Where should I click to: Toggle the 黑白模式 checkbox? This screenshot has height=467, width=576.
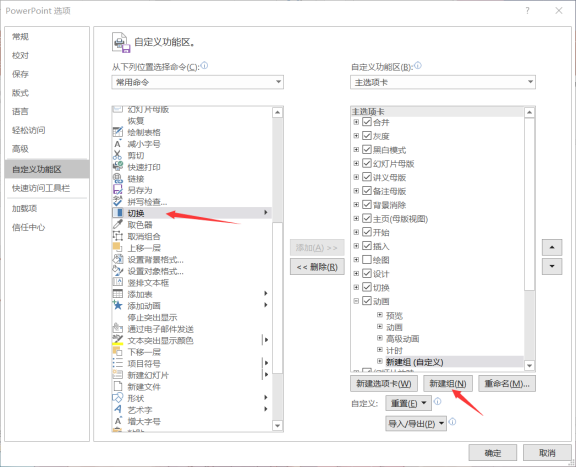(367, 150)
